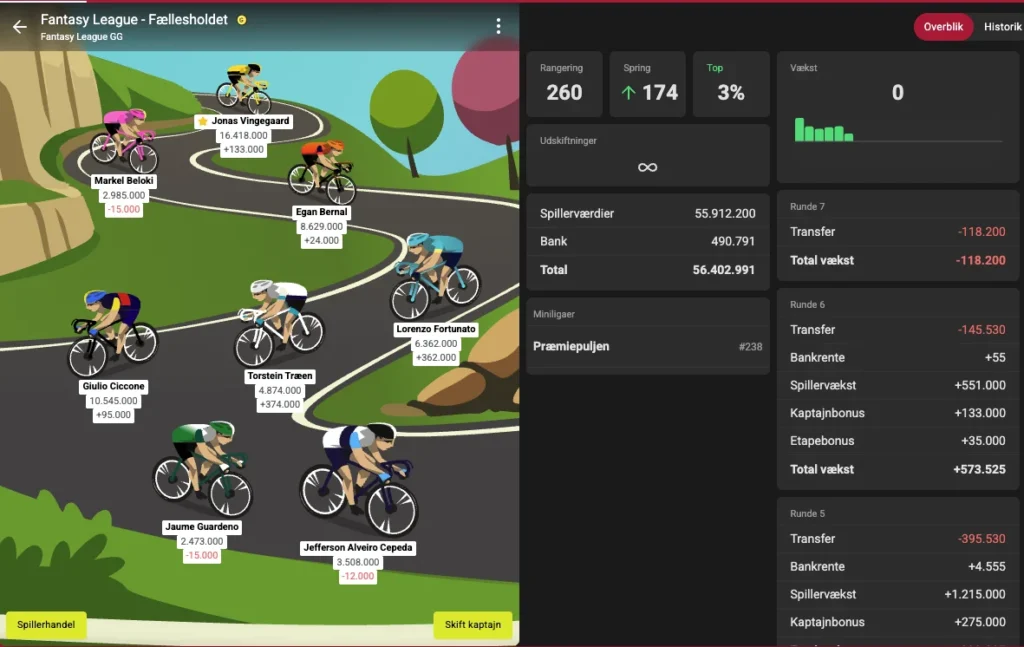Open the three-dot options menu
Viewport: 1024px width, 647px height.
pos(498,26)
